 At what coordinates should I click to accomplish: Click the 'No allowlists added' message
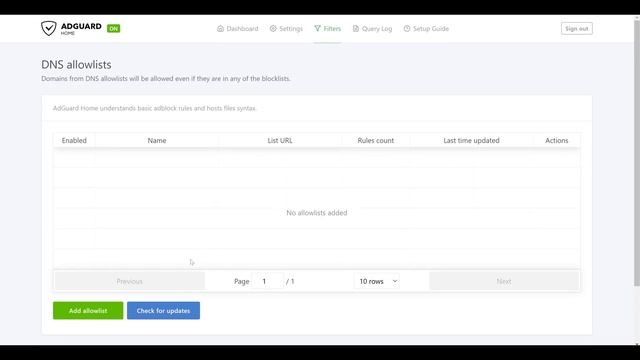point(317,213)
